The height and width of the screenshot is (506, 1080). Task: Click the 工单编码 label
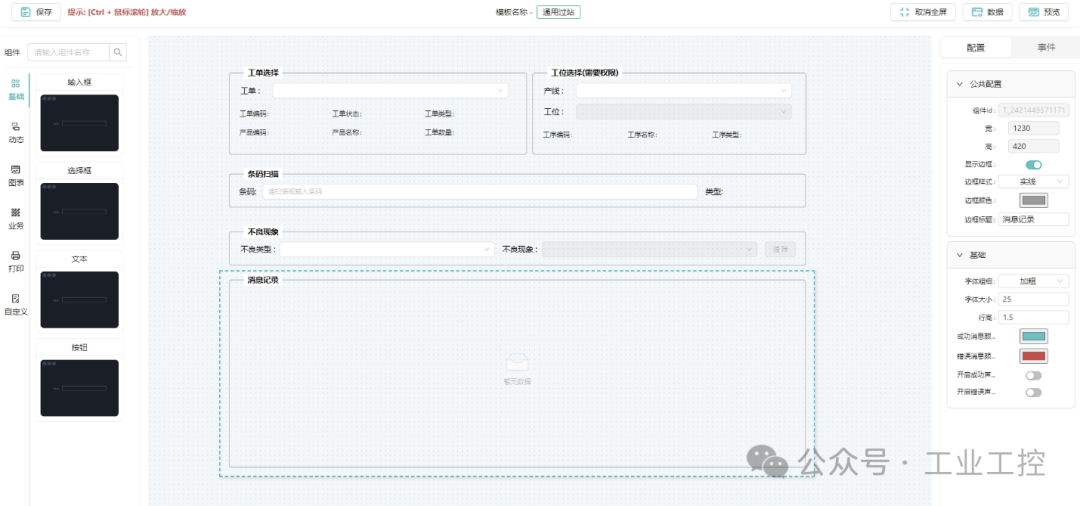click(253, 114)
